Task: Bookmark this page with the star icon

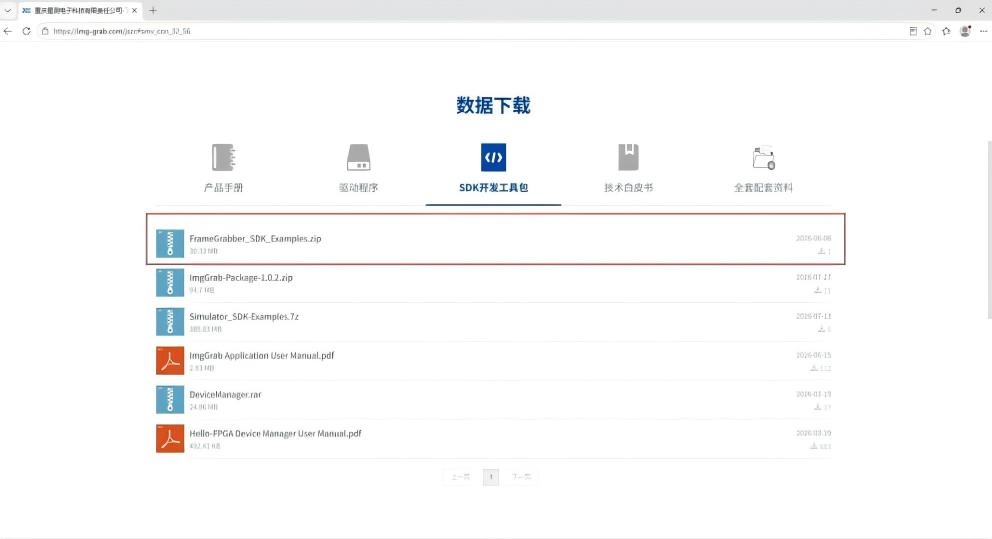Action: pos(927,31)
